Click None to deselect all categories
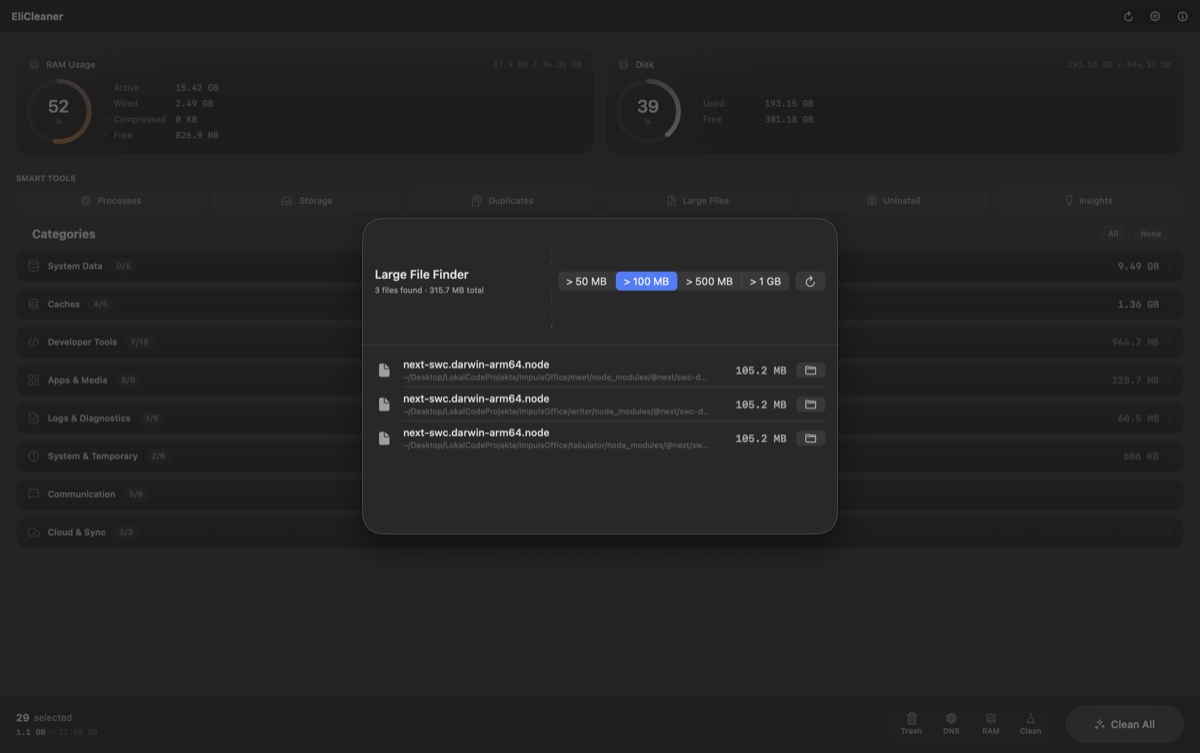 (x=1150, y=233)
